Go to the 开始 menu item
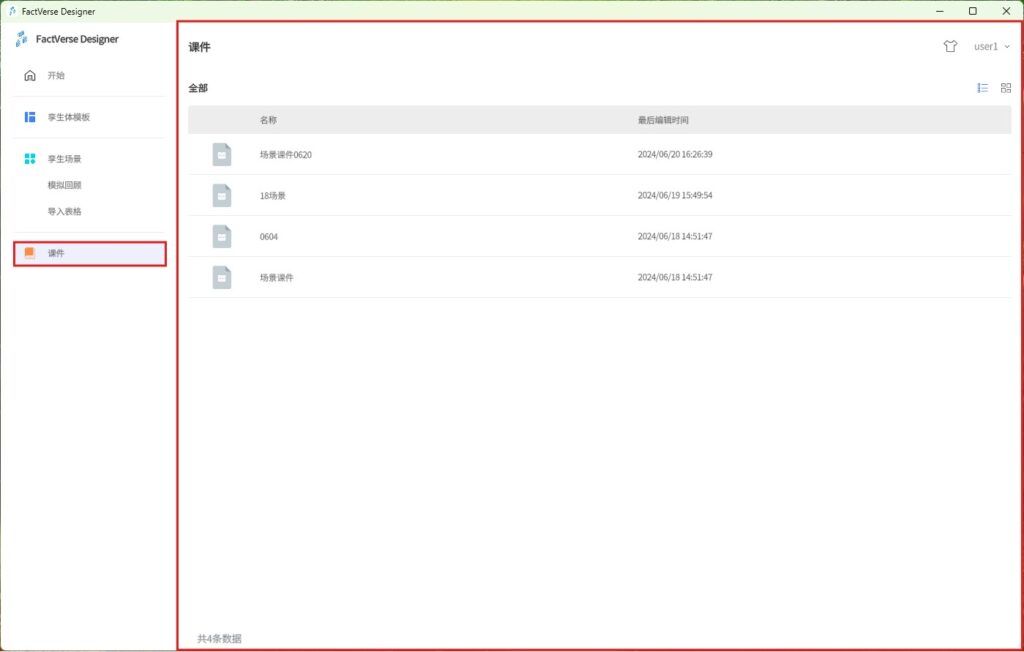 [x=56, y=75]
